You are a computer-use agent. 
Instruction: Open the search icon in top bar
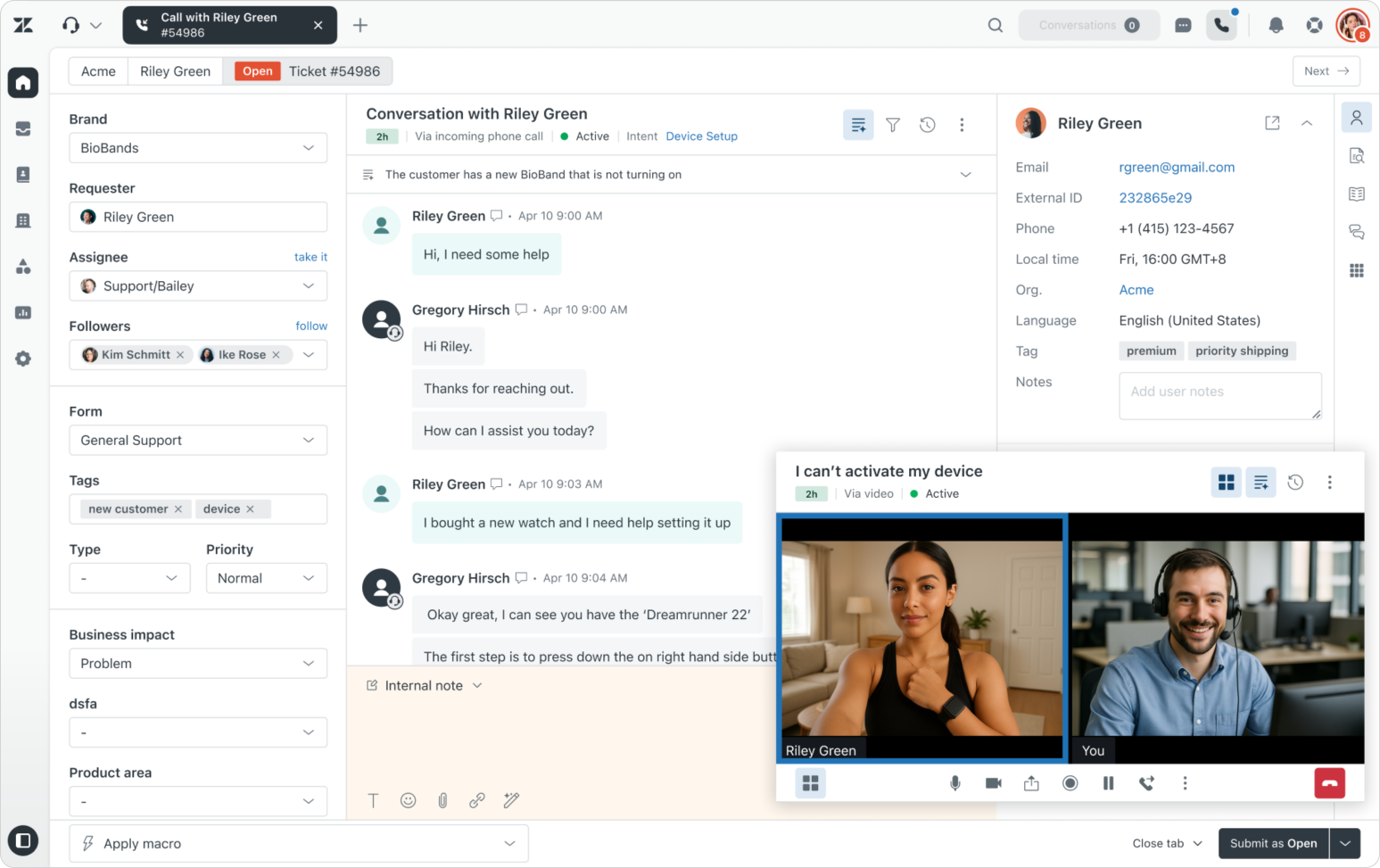click(x=996, y=25)
